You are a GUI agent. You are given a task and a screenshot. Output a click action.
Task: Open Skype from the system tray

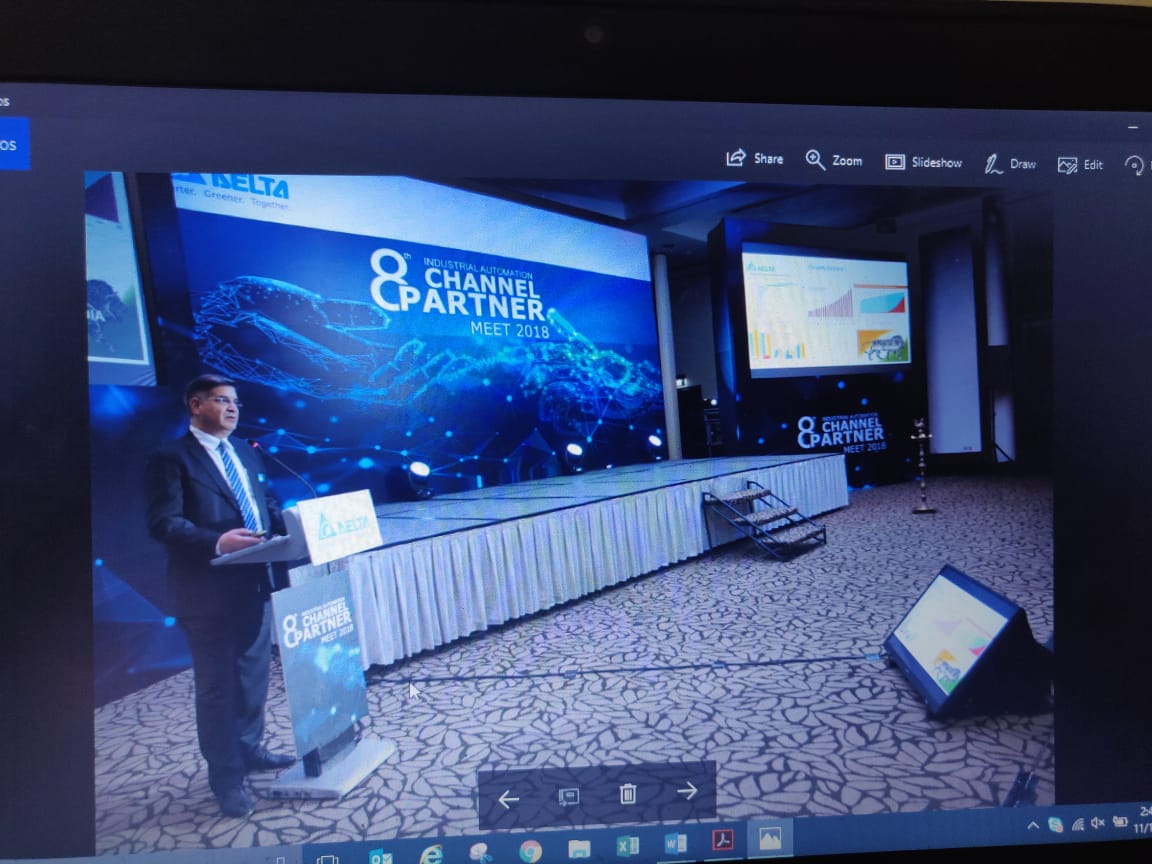click(1055, 824)
